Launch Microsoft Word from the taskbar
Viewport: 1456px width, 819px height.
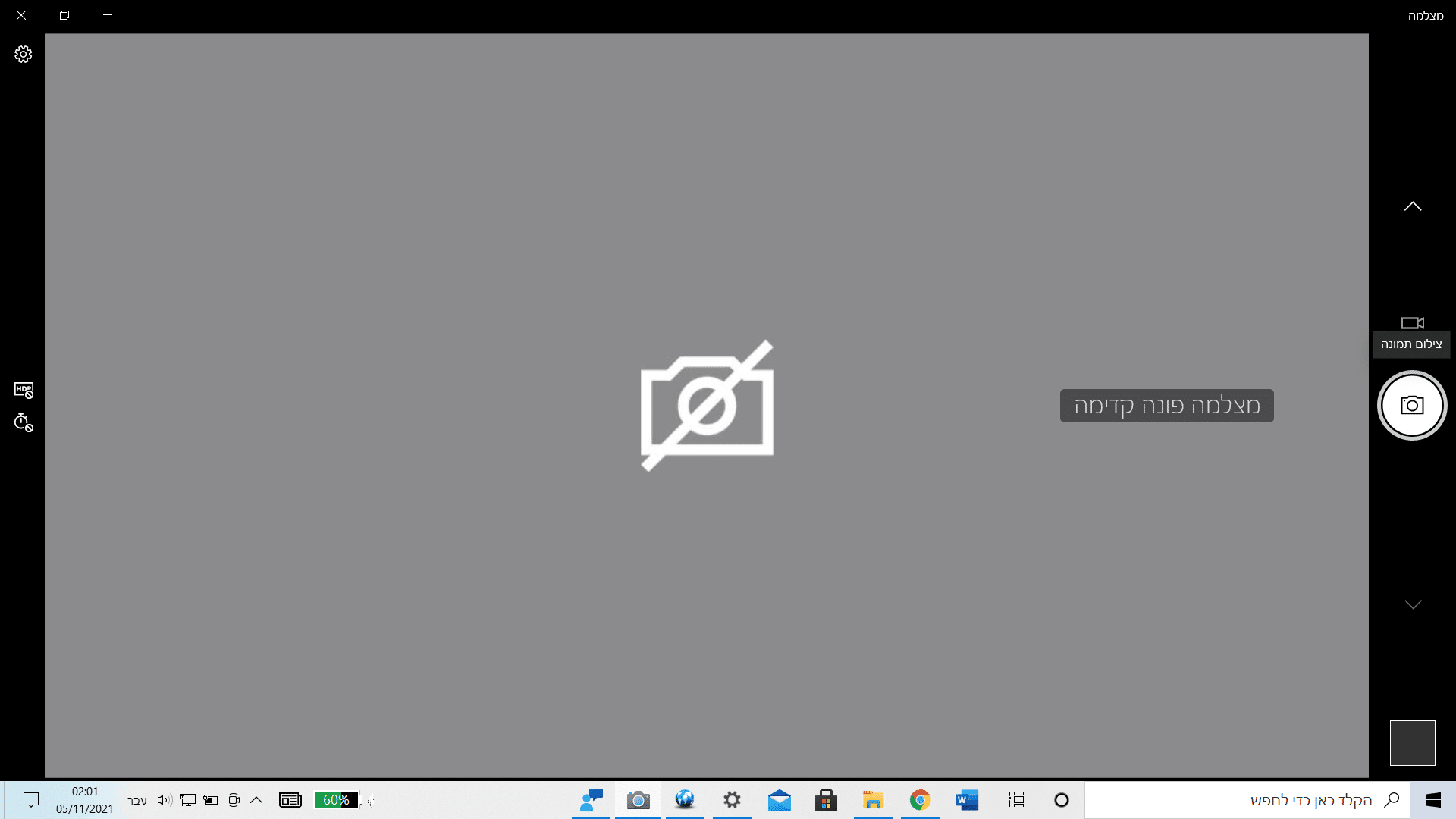[x=968, y=800]
